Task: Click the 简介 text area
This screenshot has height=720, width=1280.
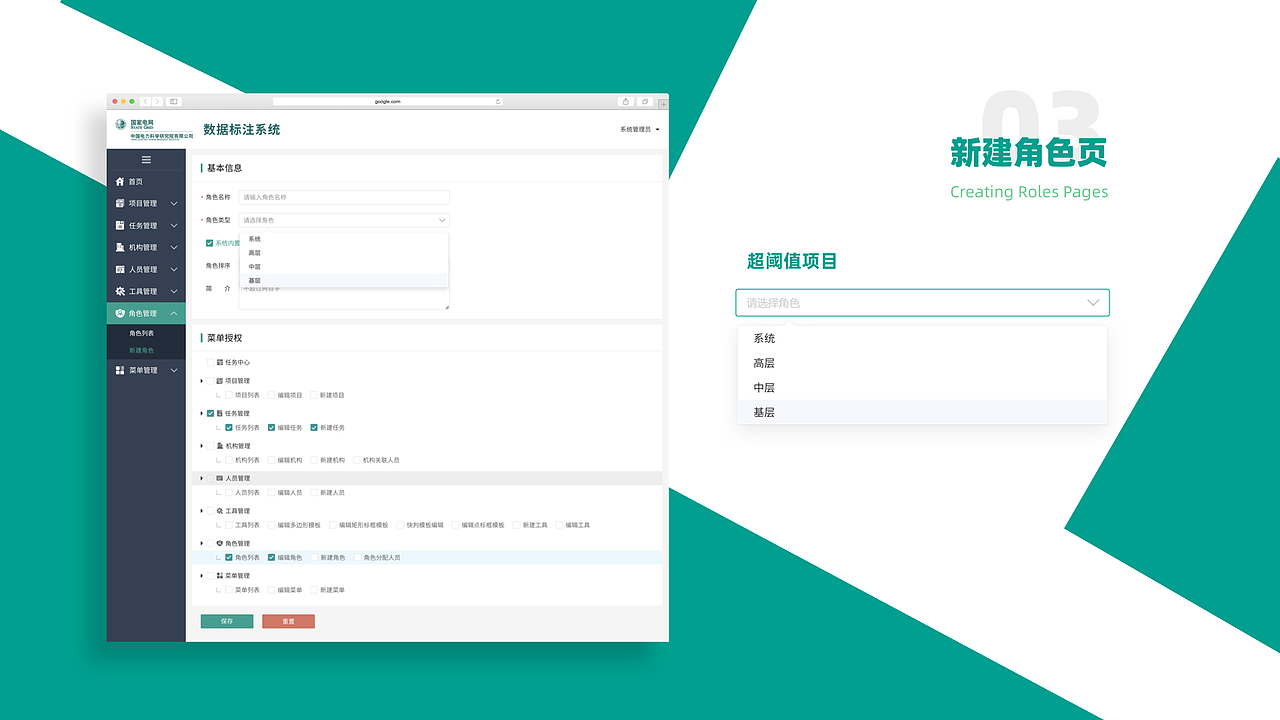Action: [x=344, y=295]
